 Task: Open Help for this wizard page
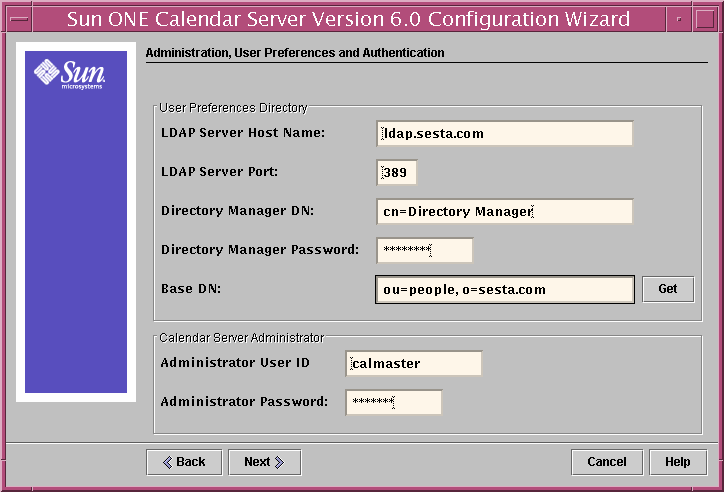(x=678, y=462)
